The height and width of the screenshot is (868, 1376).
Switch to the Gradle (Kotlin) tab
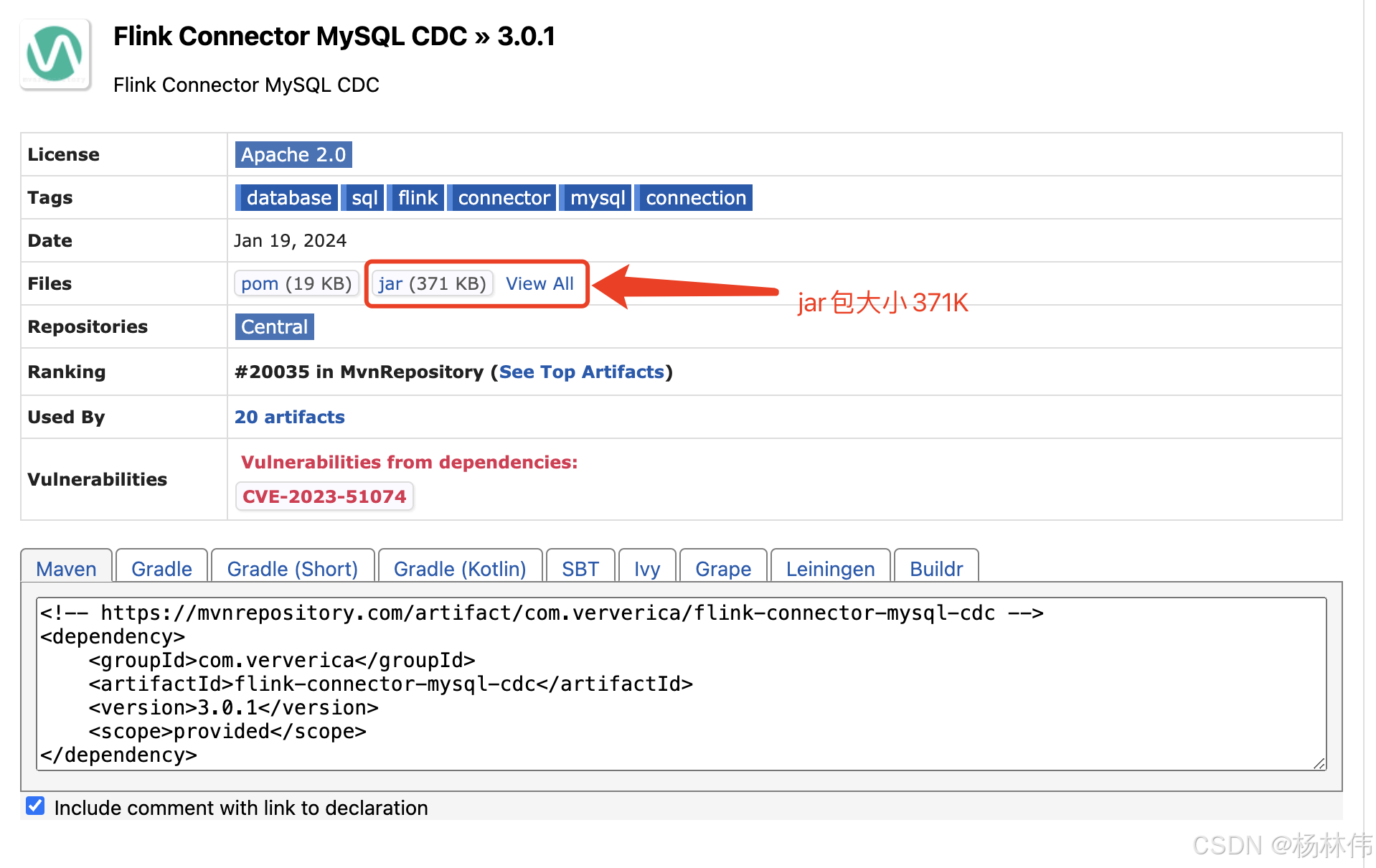click(459, 568)
